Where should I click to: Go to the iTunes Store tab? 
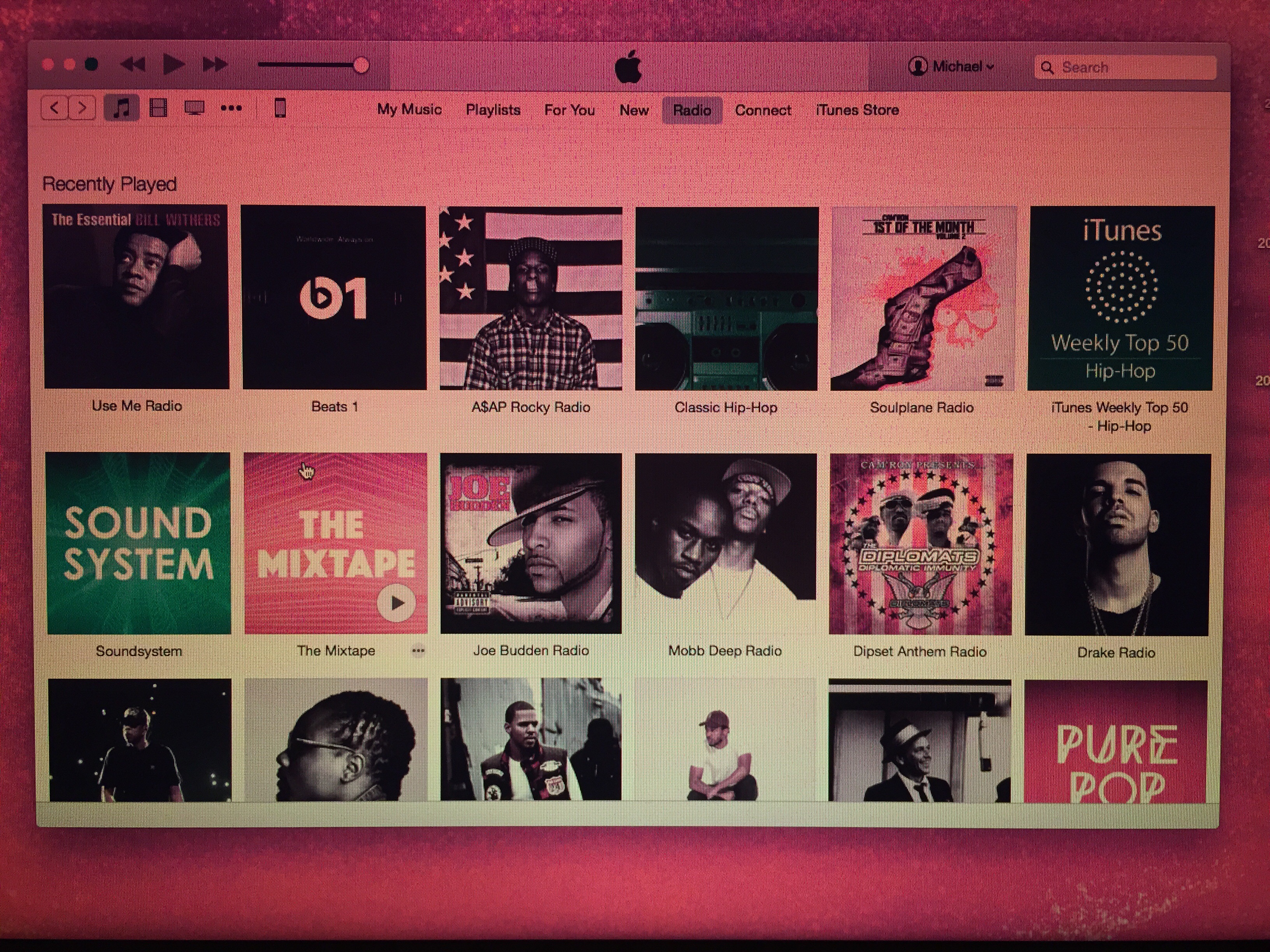857,110
